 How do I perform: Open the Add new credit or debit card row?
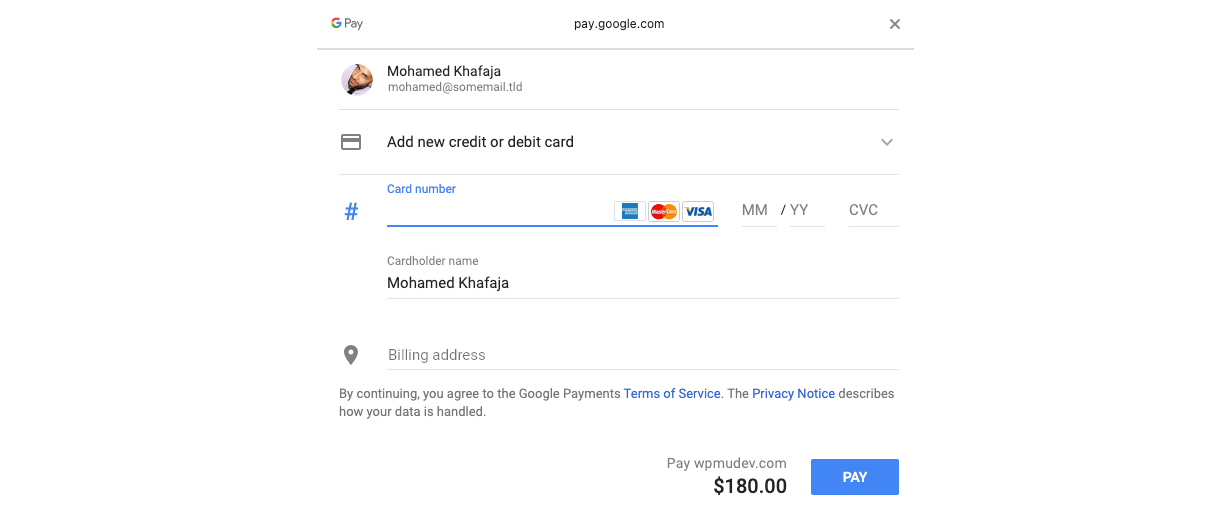(x=619, y=142)
